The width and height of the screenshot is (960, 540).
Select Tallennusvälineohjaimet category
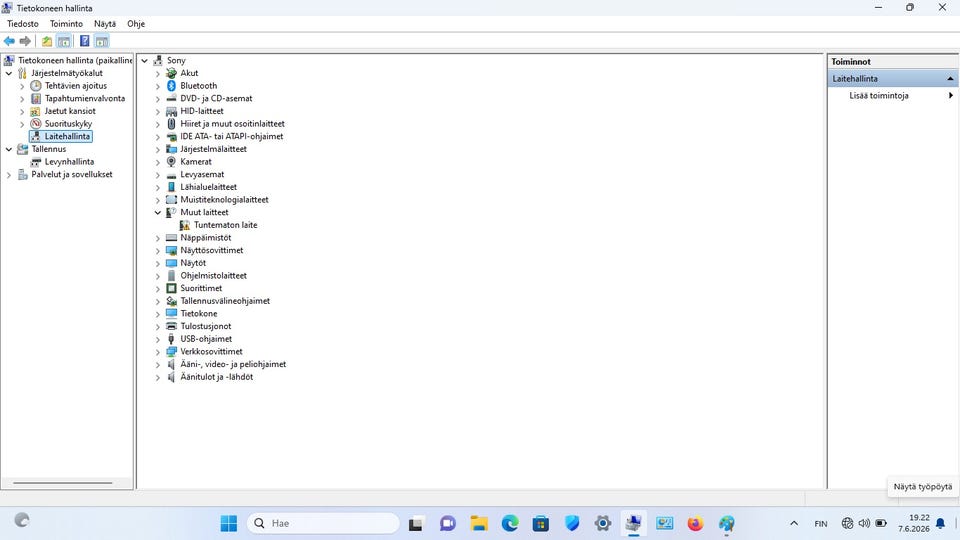point(225,301)
